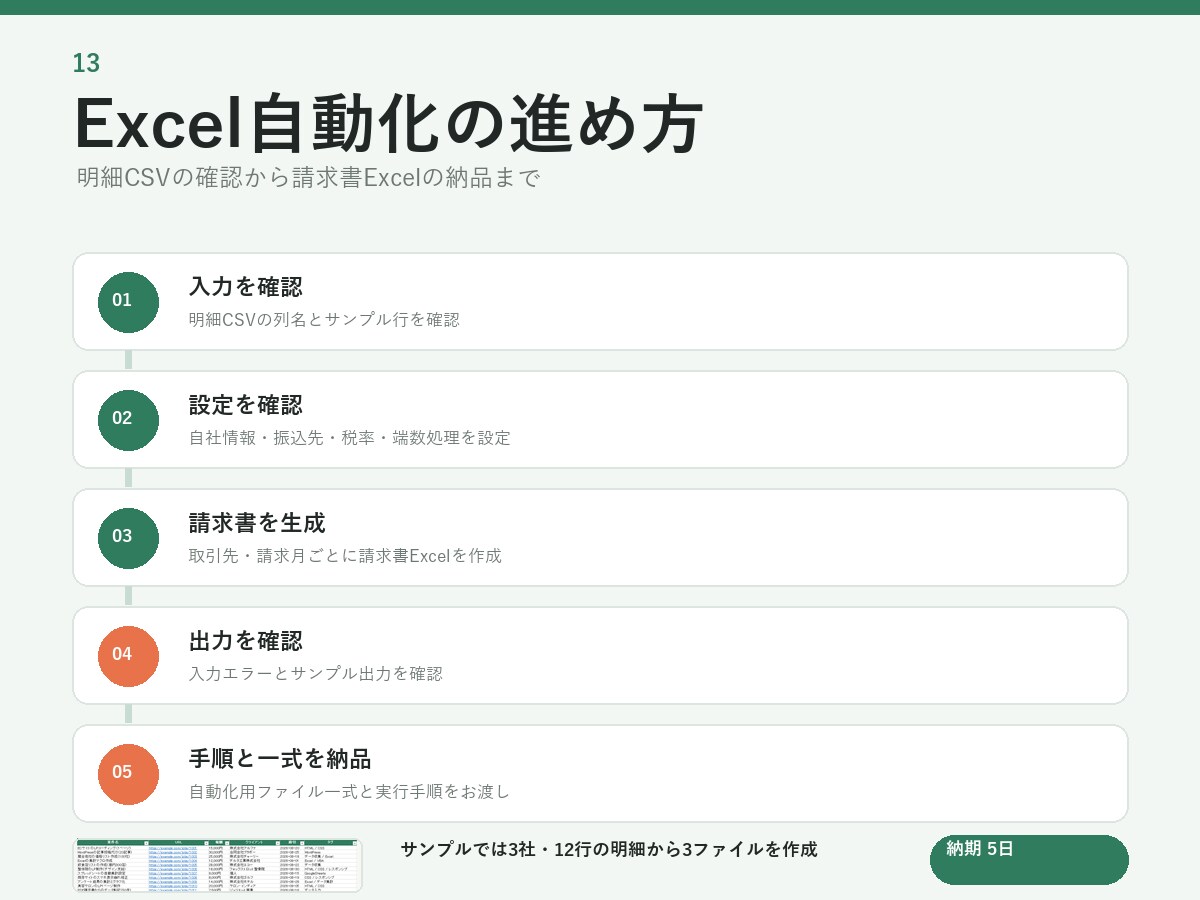The width and height of the screenshot is (1200, 900).
Task: Open the spreadsheet sample thumbnail
Action: point(218,865)
